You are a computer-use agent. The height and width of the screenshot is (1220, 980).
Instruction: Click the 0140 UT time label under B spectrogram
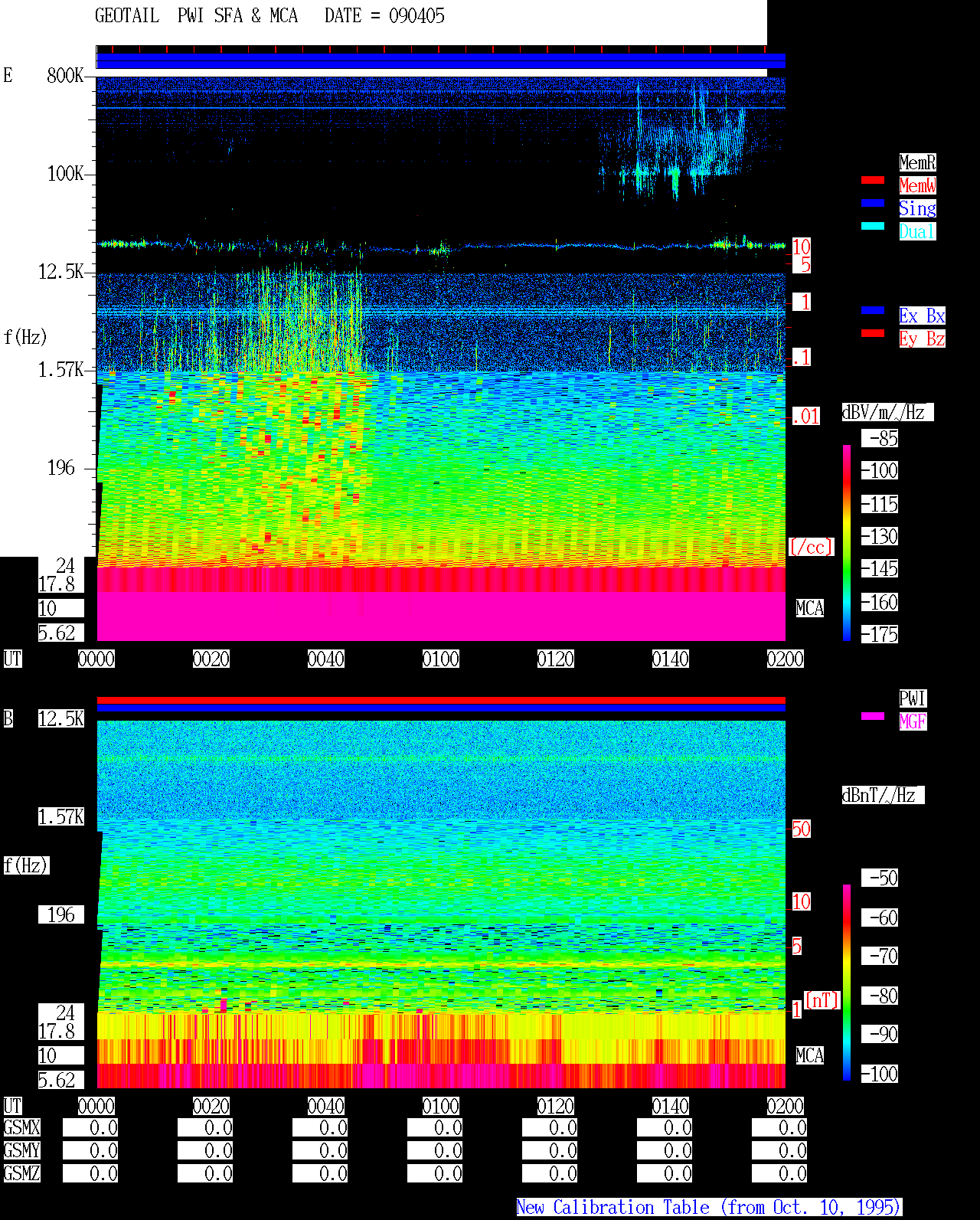(x=671, y=1106)
